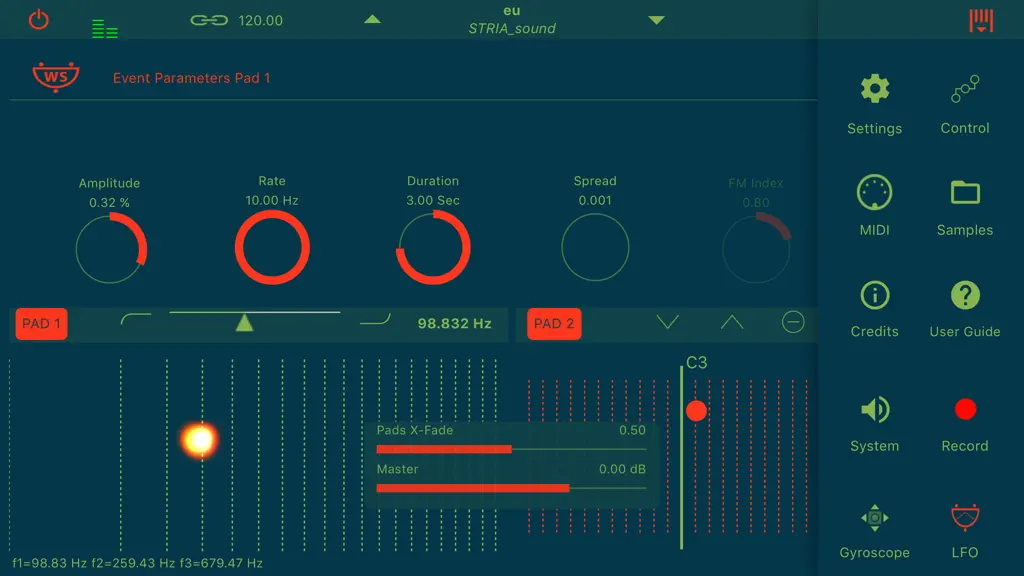Screen dimensions: 1024x576
Task: Open the Control nodes icon
Action: point(965,89)
